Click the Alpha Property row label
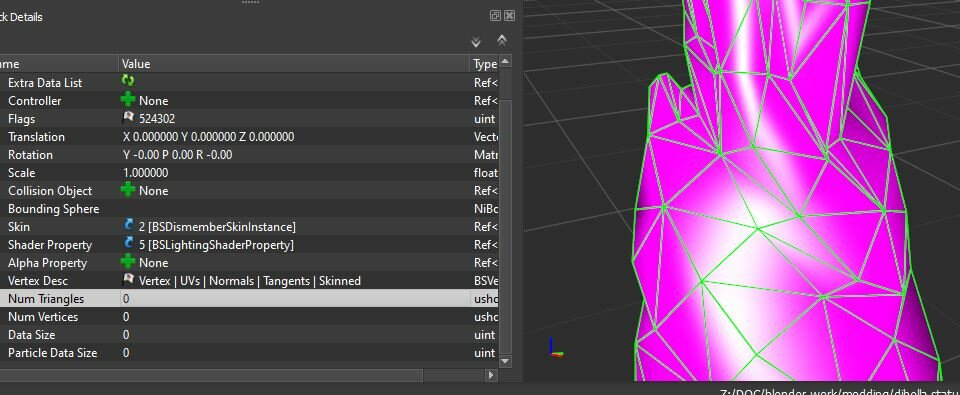960x395 pixels. coord(45,262)
